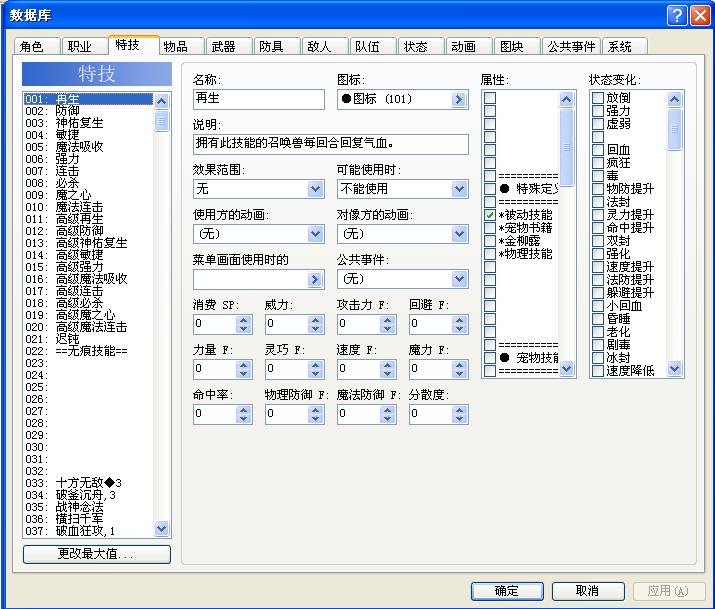
Task: Click the arrow button in 菜单画面使用时的 field
Action: point(314,279)
